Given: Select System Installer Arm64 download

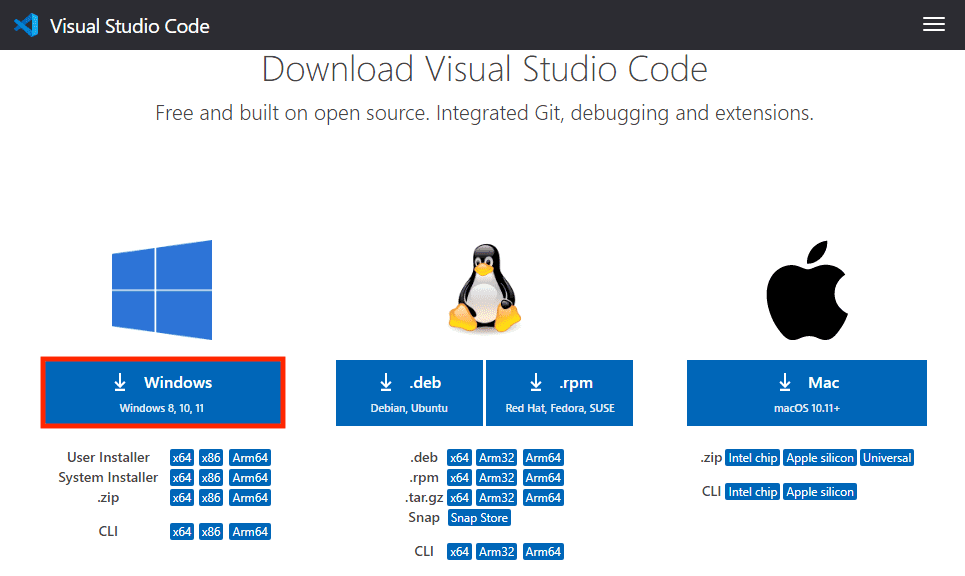Looking at the screenshot, I should coord(250,478).
